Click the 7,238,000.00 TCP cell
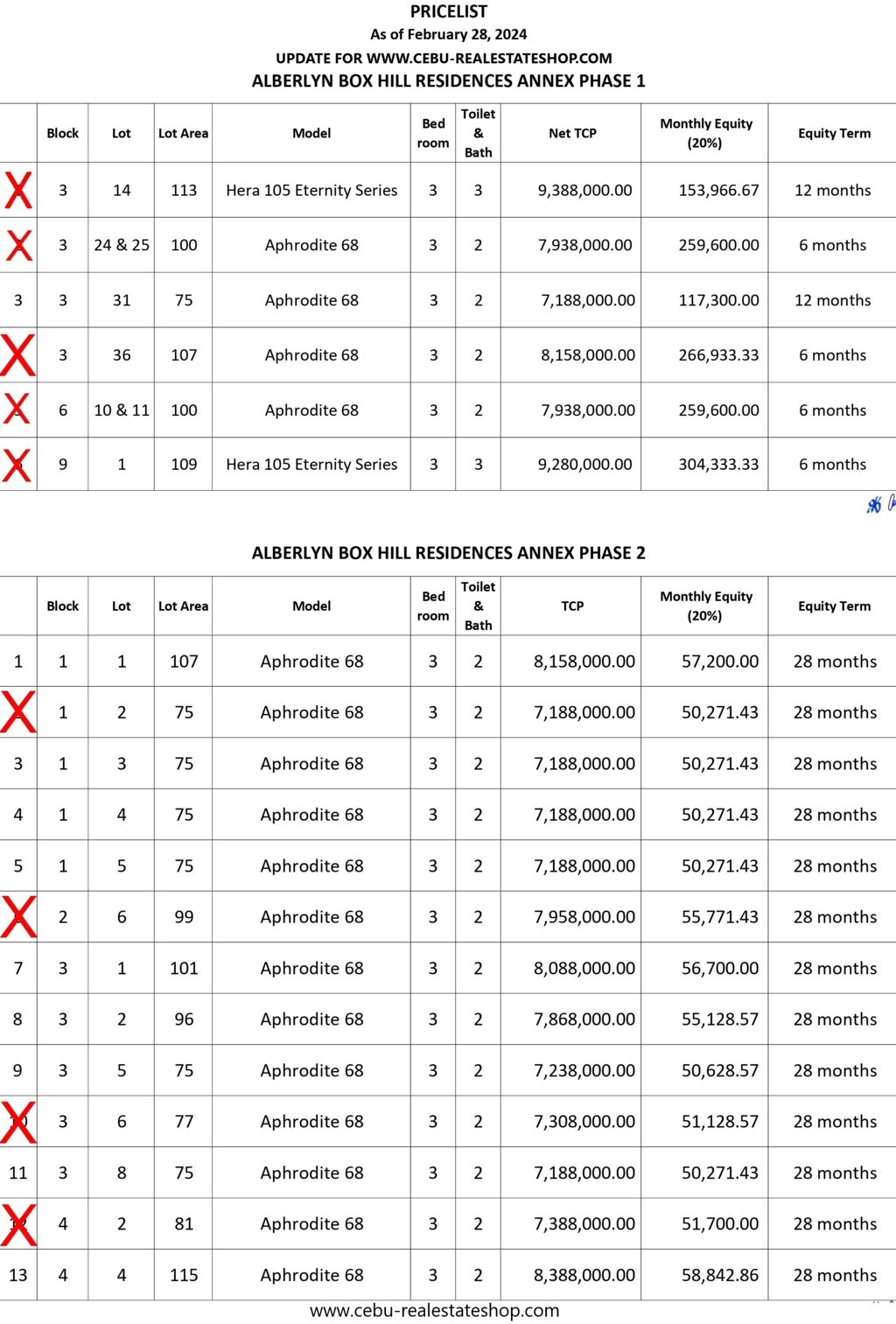The height and width of the screenshot is (1324, 896). 584,1070
